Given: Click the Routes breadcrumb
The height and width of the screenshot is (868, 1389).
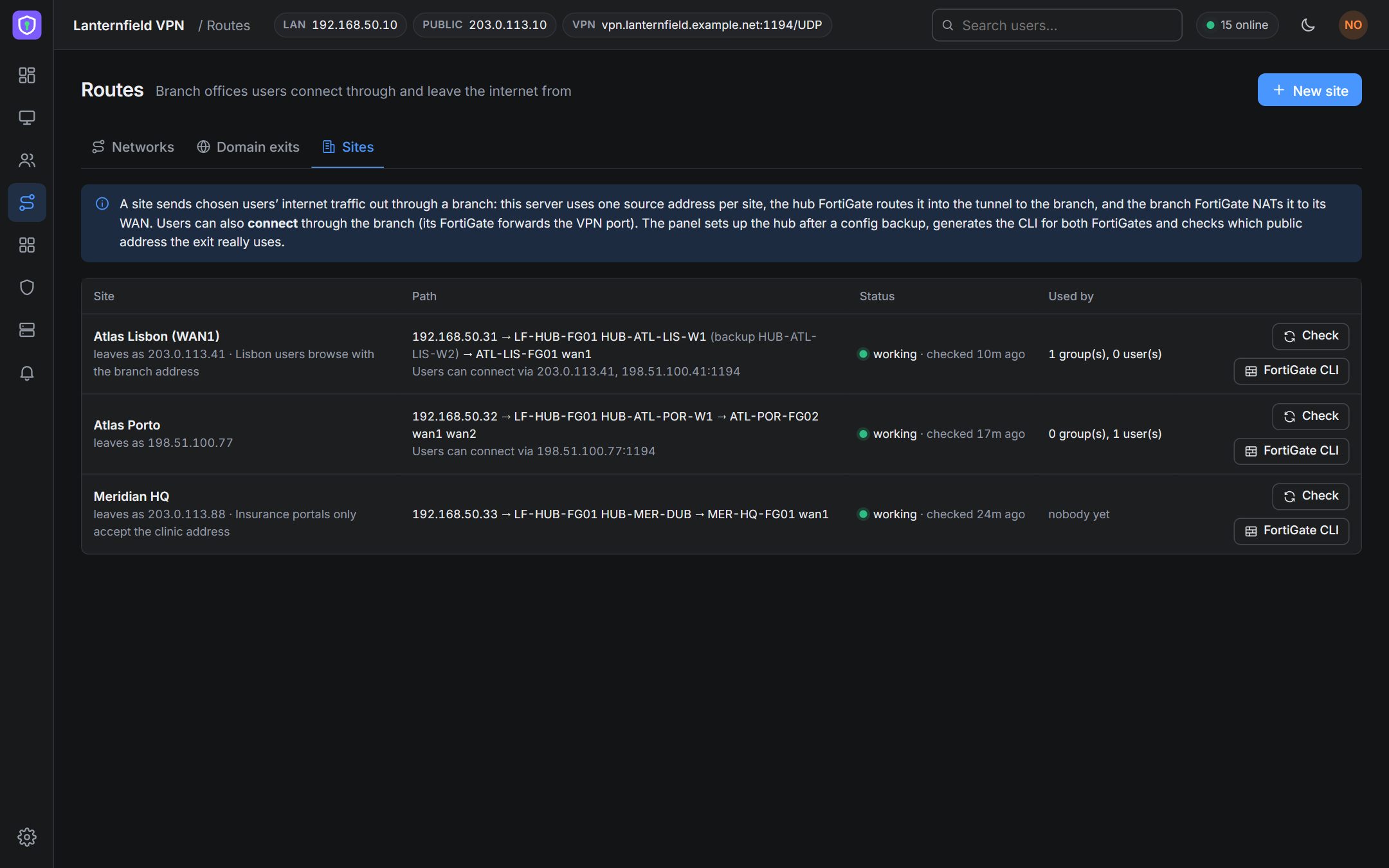Looking at the screenshot, I should click(x=228, y=25).
